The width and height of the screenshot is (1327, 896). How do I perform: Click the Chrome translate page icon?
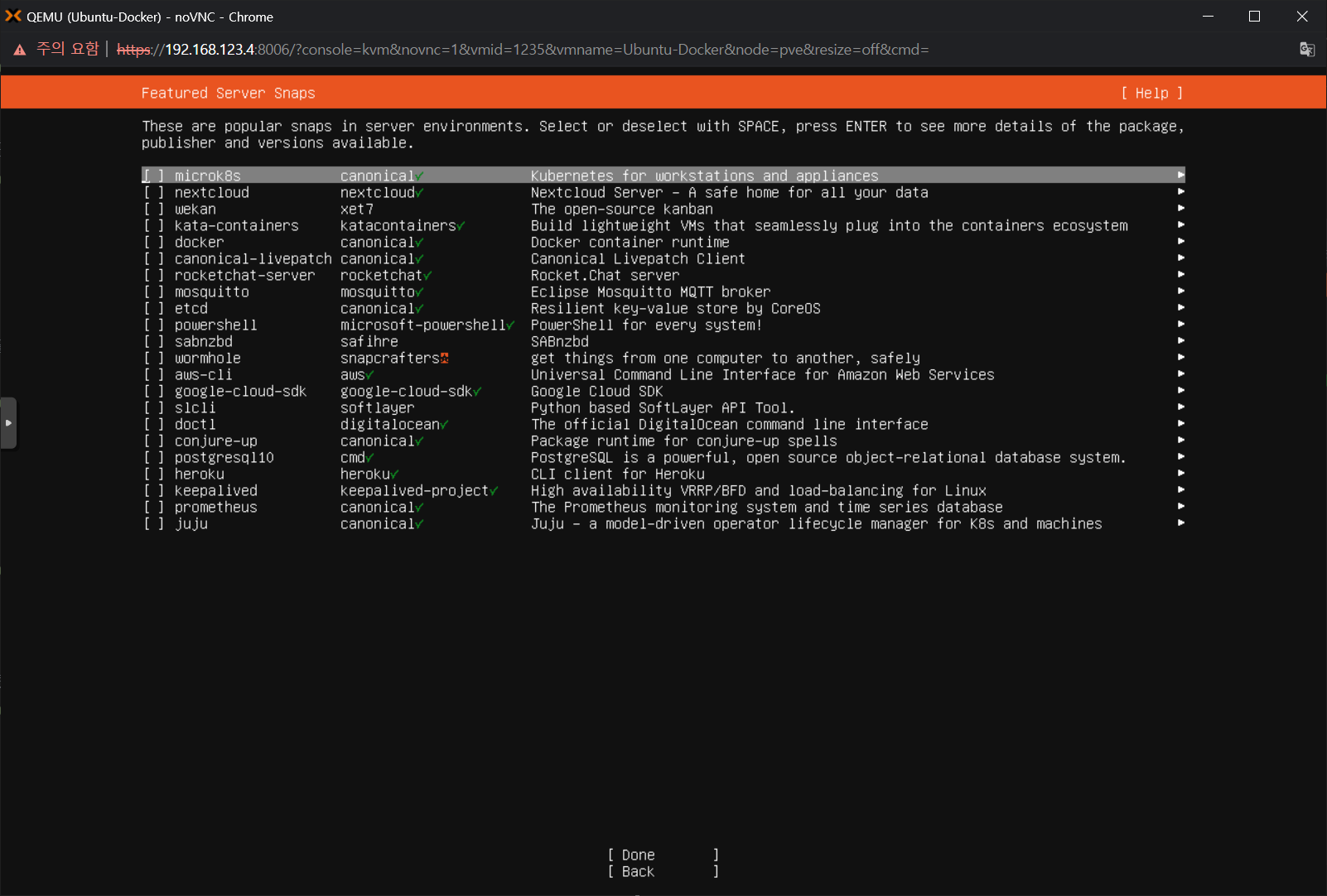(x=1307, y=50)
